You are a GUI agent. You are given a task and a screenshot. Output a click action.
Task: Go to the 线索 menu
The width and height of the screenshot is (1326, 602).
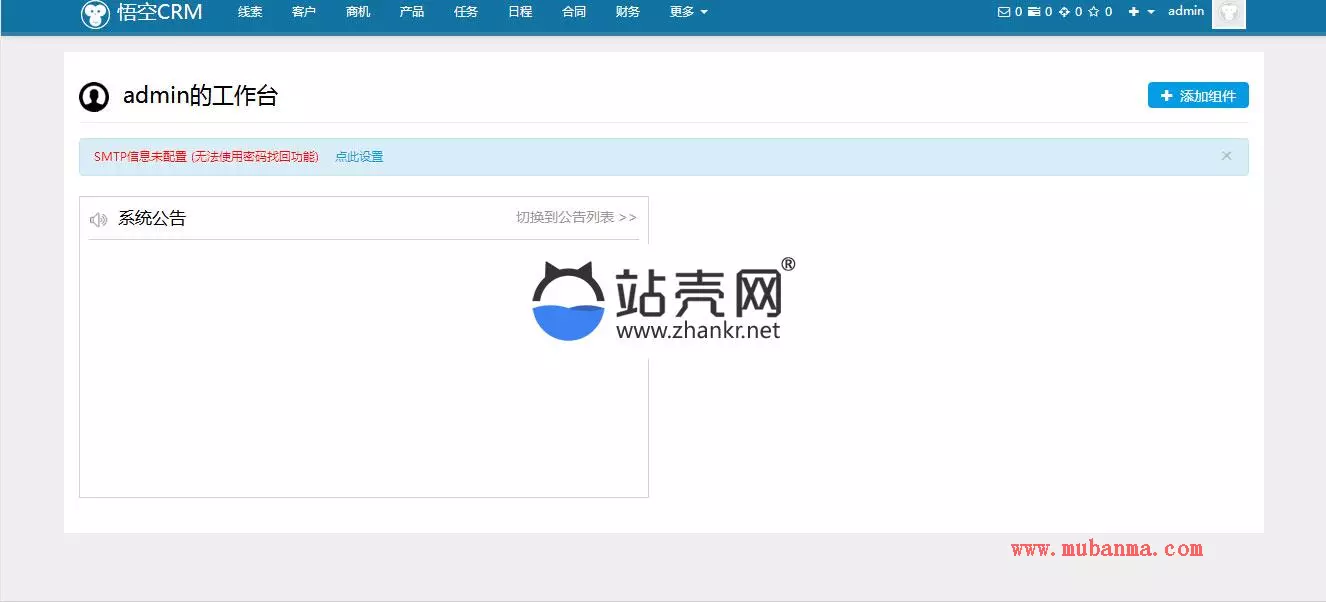click(250, 12)
